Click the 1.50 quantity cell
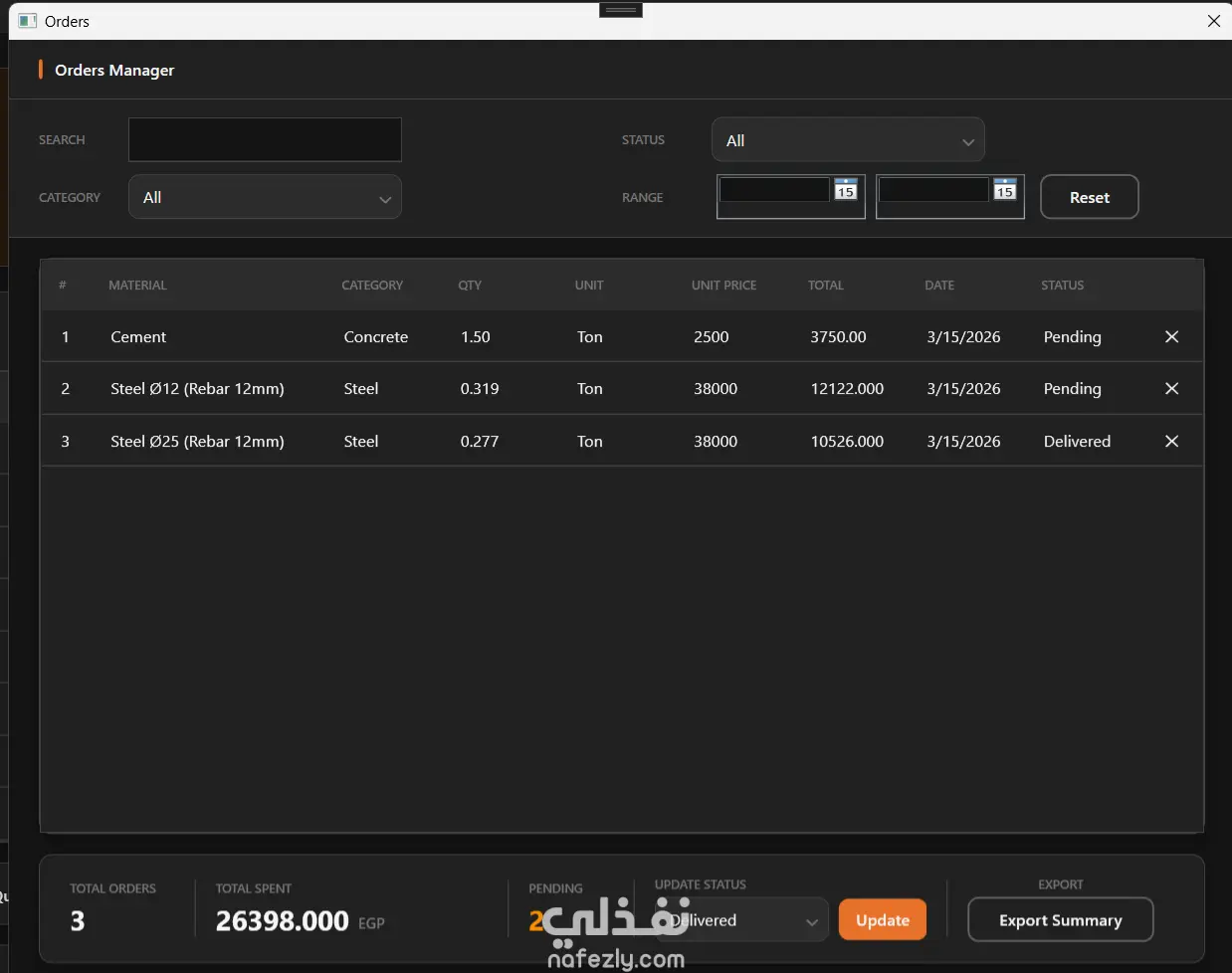The width and height of the screenshot is (1232, 973). 476,337
